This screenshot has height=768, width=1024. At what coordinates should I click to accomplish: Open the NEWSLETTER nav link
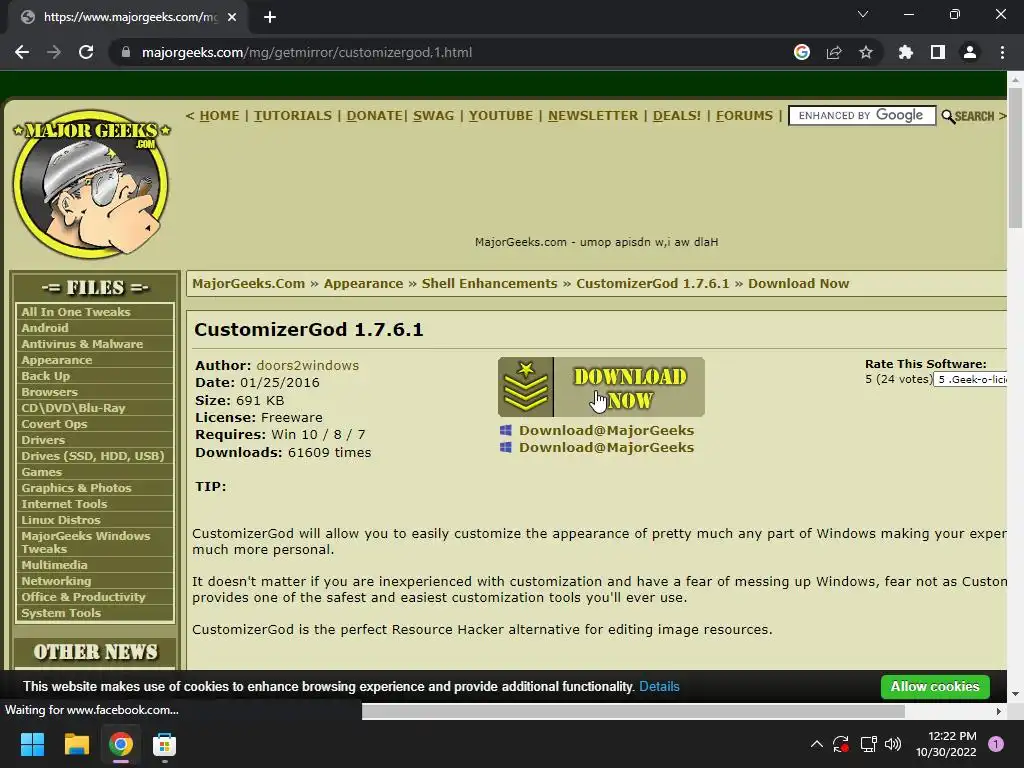click(593, 116)
